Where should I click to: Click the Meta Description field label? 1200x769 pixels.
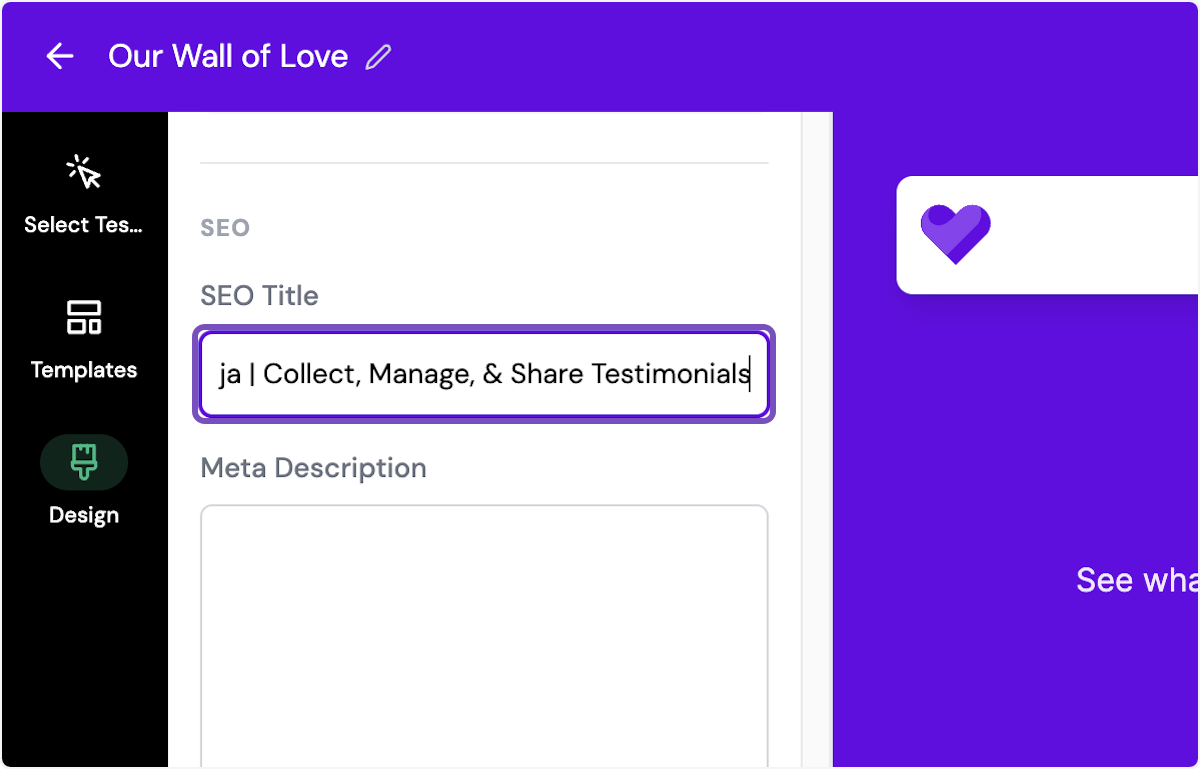(x=313, y=468)
